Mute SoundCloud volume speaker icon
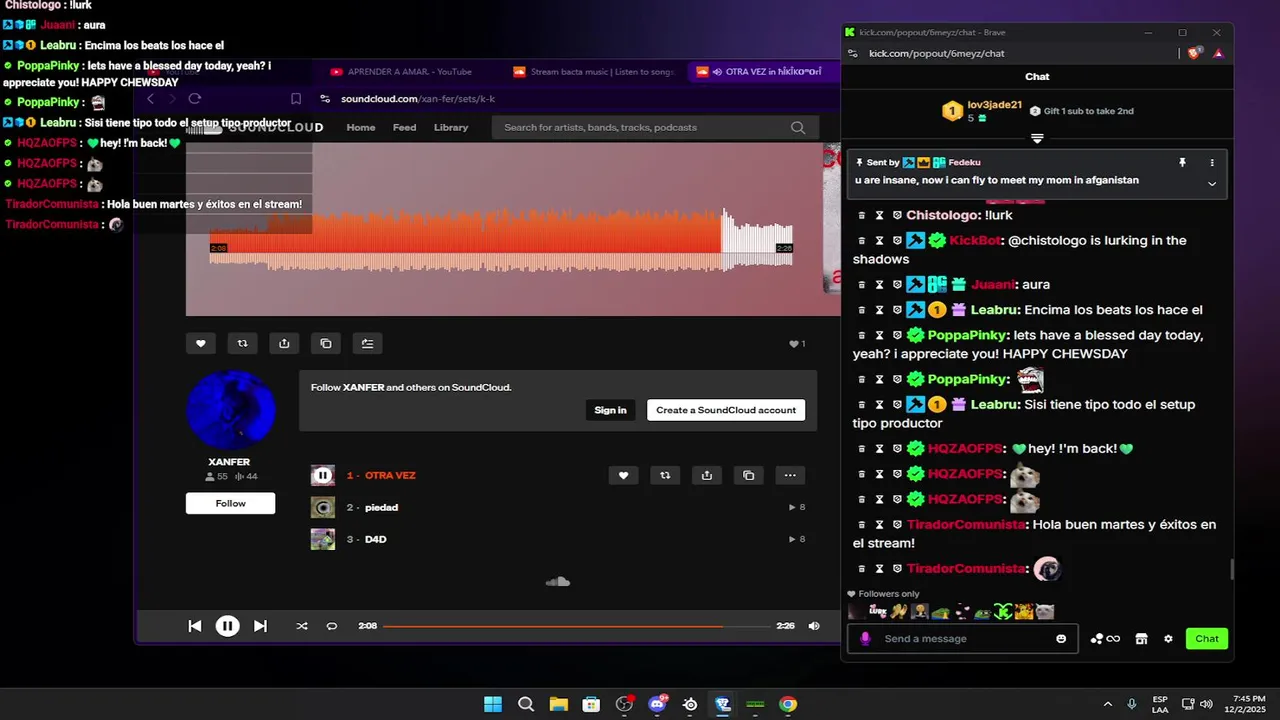 click(x=814, y=626)
